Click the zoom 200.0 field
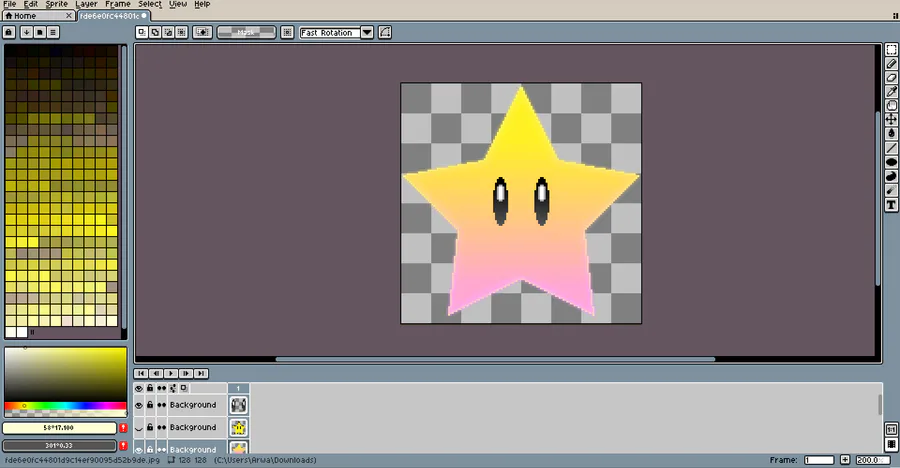 pyautogui.click(x=871, y=459)
